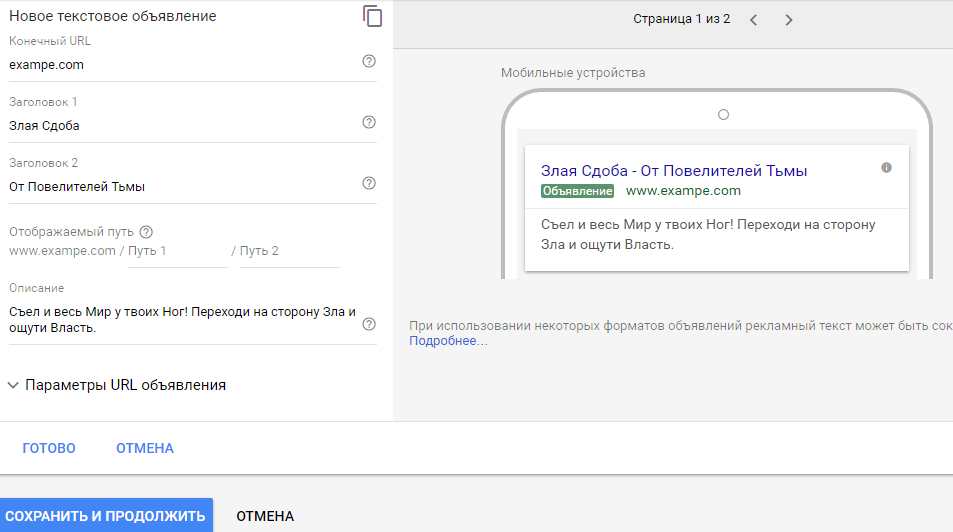
Task: Click the Путь 1 input field
Action: tap(176, 251)
